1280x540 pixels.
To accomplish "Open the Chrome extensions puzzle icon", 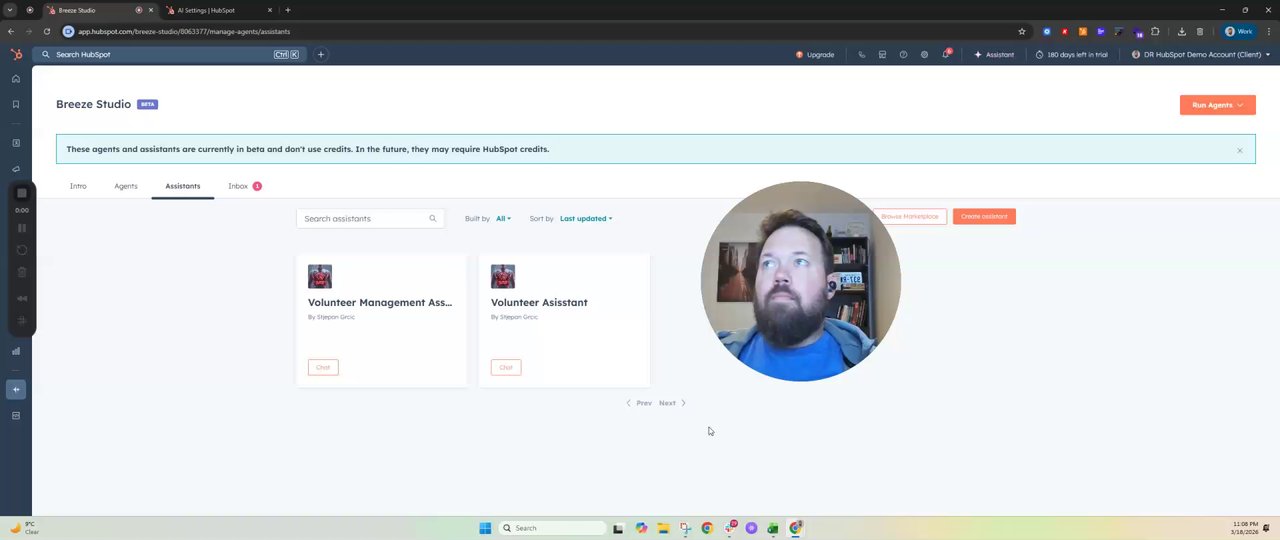I will click(1155, 31).
